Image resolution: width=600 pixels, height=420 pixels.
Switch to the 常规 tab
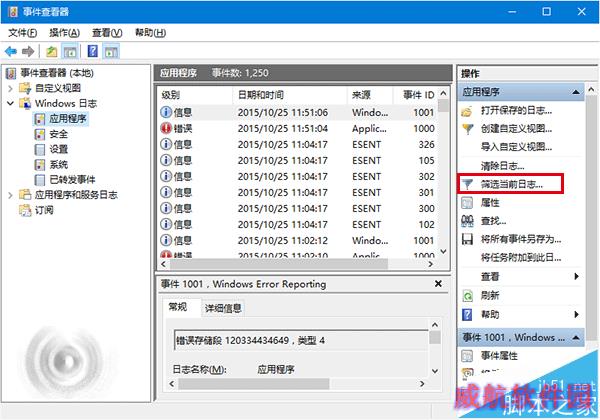coord(178,307)
